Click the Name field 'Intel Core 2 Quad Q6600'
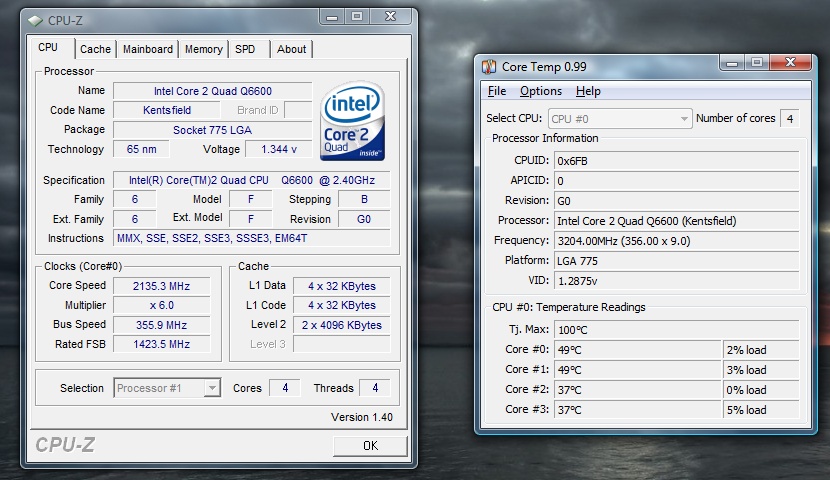Viewport: 830px width, 480px height. [213, 91]
